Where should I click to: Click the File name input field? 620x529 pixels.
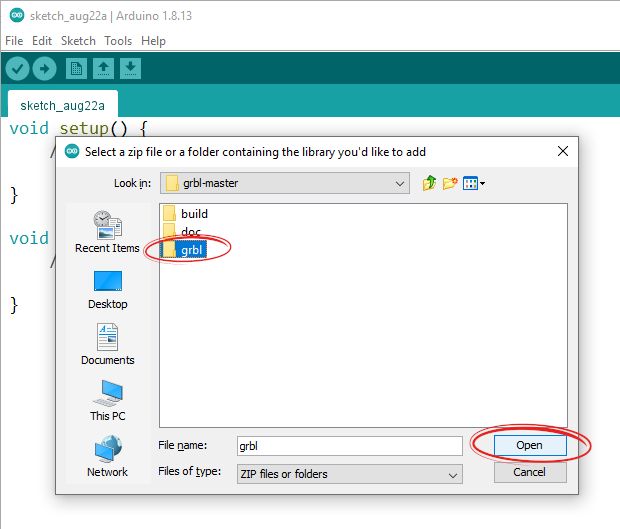pos(350,446)
